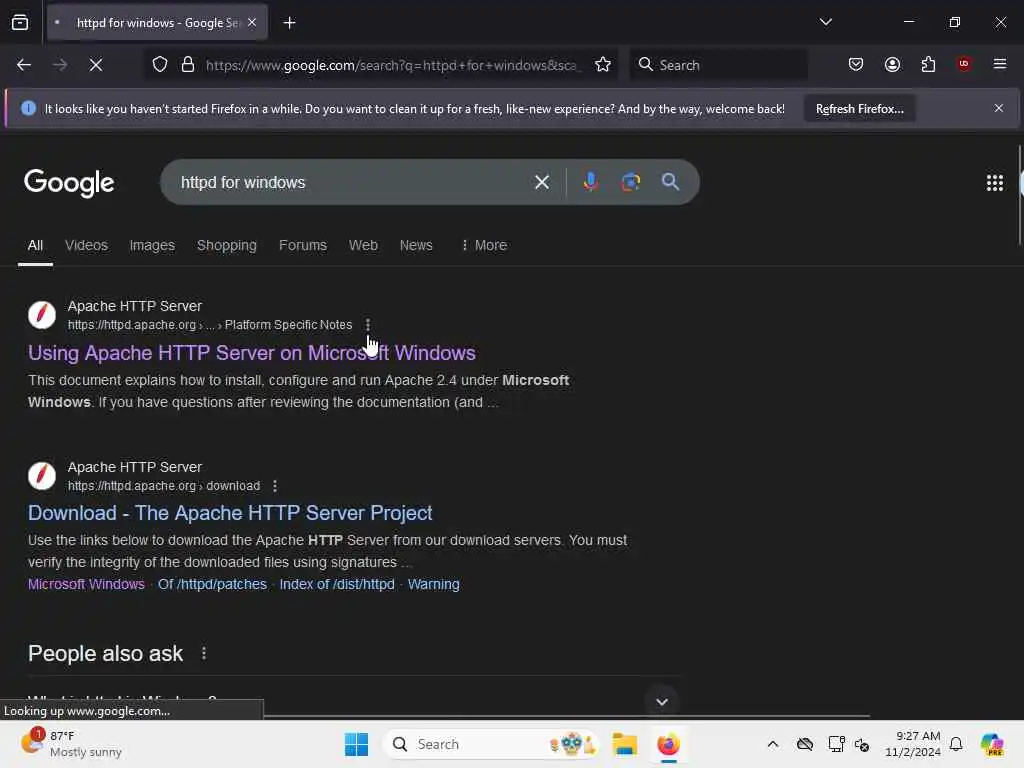Viewport: 1024px width, 768px height.
Task: Click the page vertical scrollbar
Action: [x=1020, y=196]
